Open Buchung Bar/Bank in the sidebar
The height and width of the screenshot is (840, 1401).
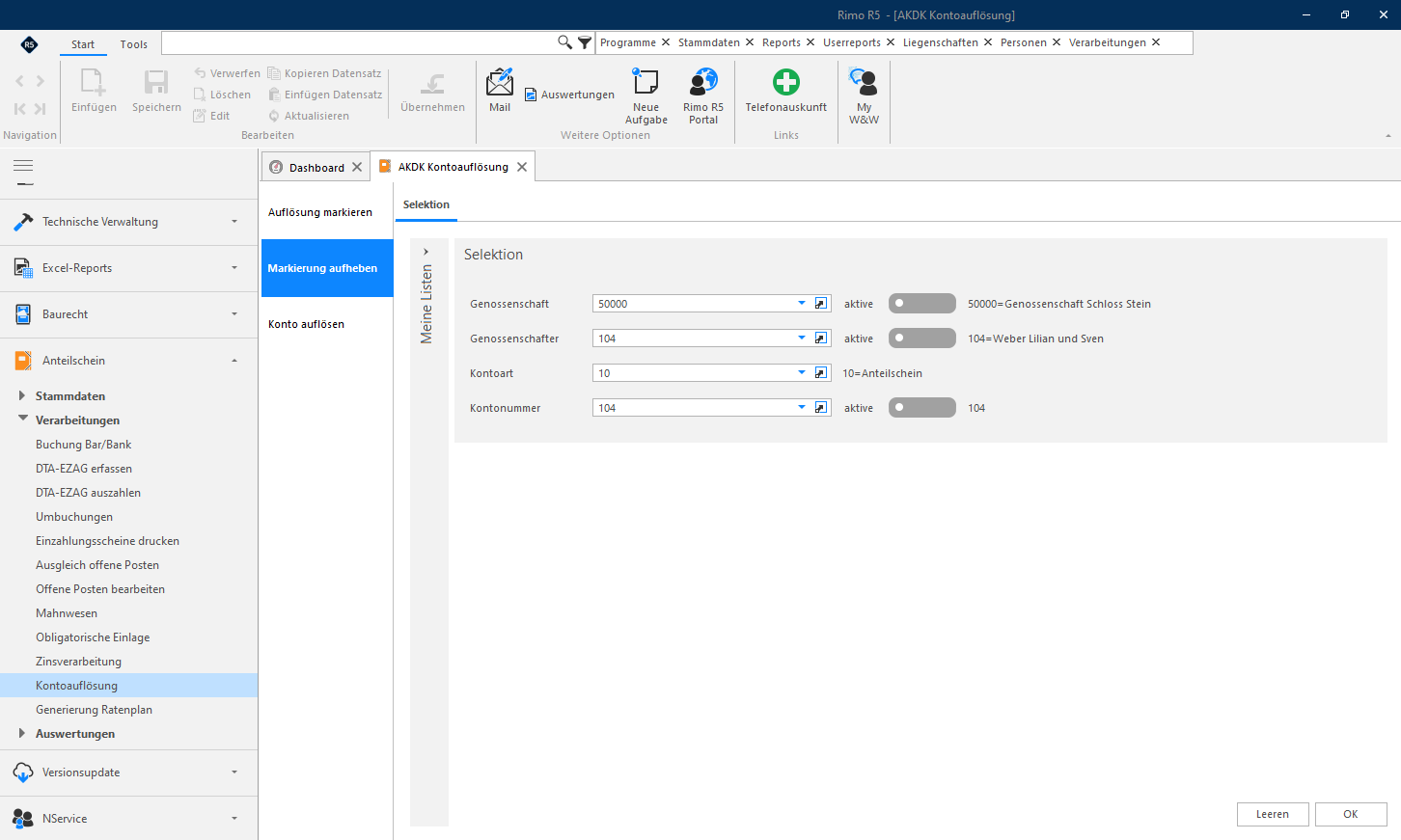pos(83,445)
